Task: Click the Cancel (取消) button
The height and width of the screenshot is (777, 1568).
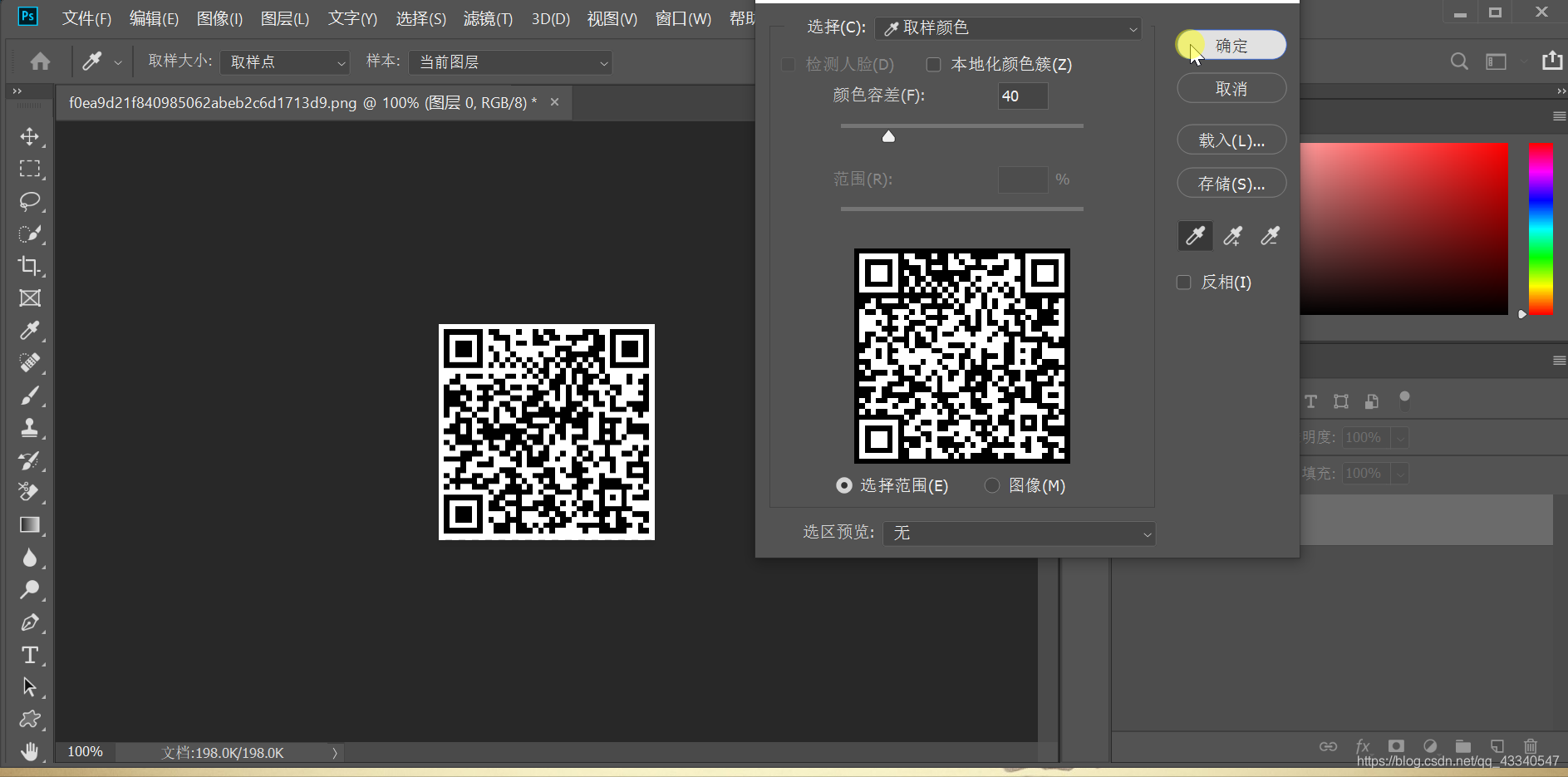Action: click(1231, 89)
